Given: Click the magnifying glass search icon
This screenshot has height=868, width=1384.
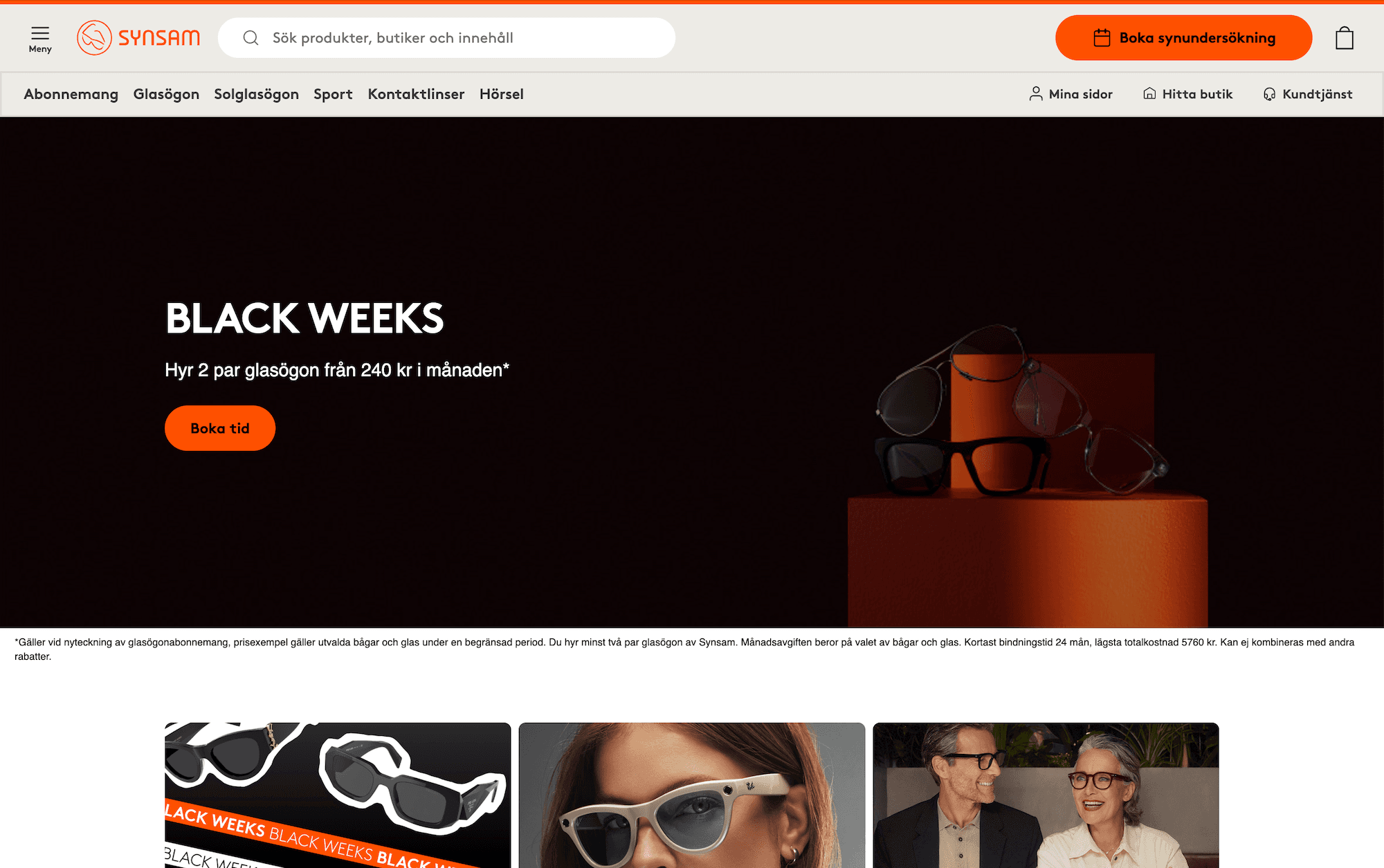Looking at the screenshot, I should click(x=251, y=38).
